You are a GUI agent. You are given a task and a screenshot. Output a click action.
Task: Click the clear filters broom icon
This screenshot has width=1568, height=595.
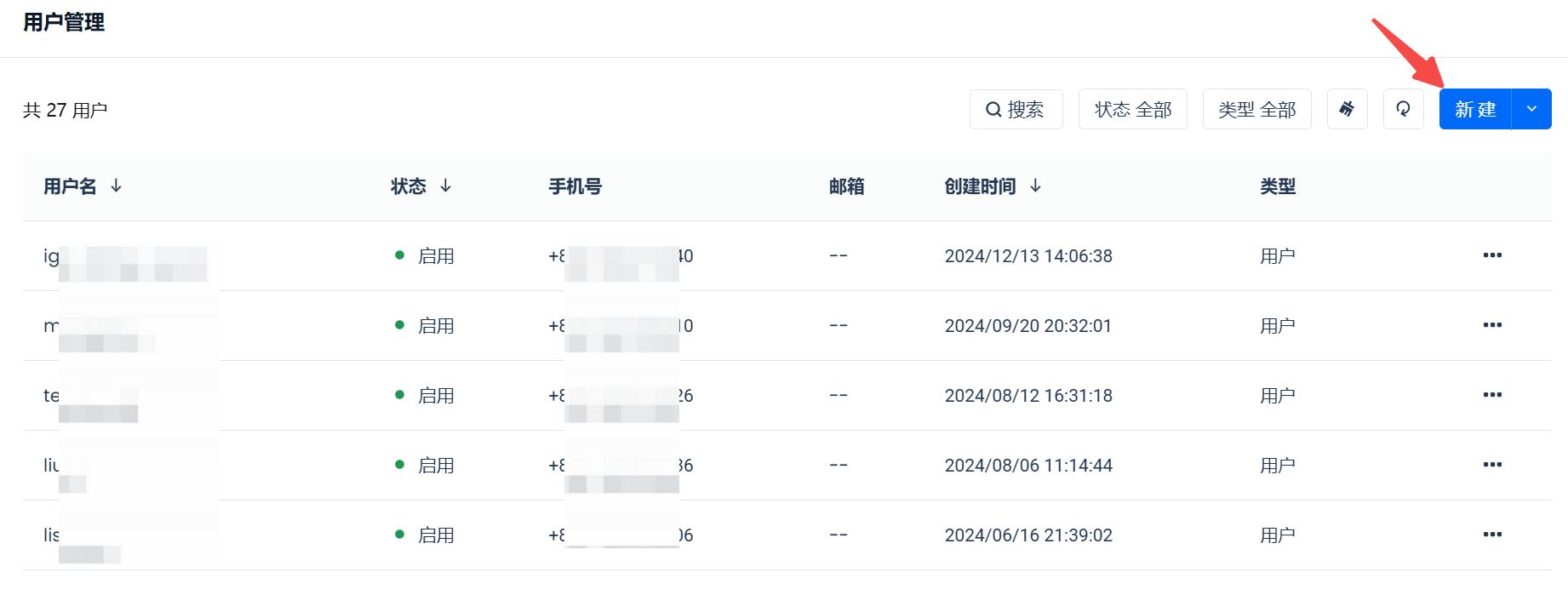click(x=1347, y=109)
